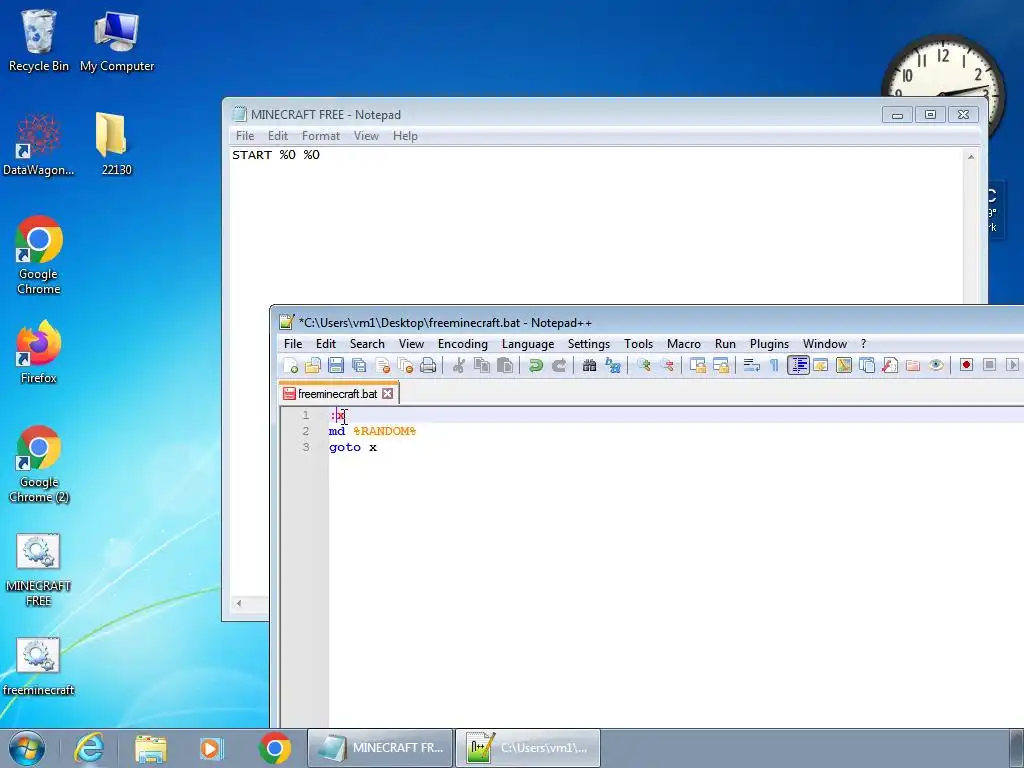Click the Copy icon in the toolbar
The image size is (1024, 768).
click(x=482, y=366)
